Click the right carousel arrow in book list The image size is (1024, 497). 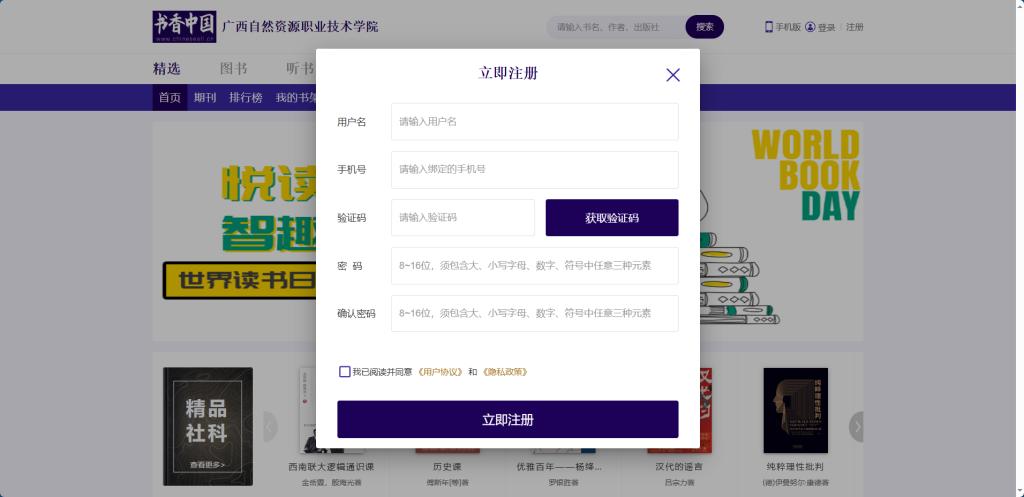coord(856,427)
